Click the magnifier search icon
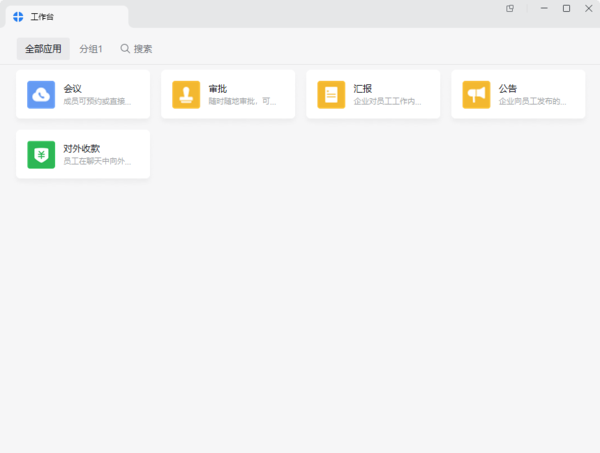Image resolution: width=600 pixels, height=453 pixels. click(x=125, y=48)
